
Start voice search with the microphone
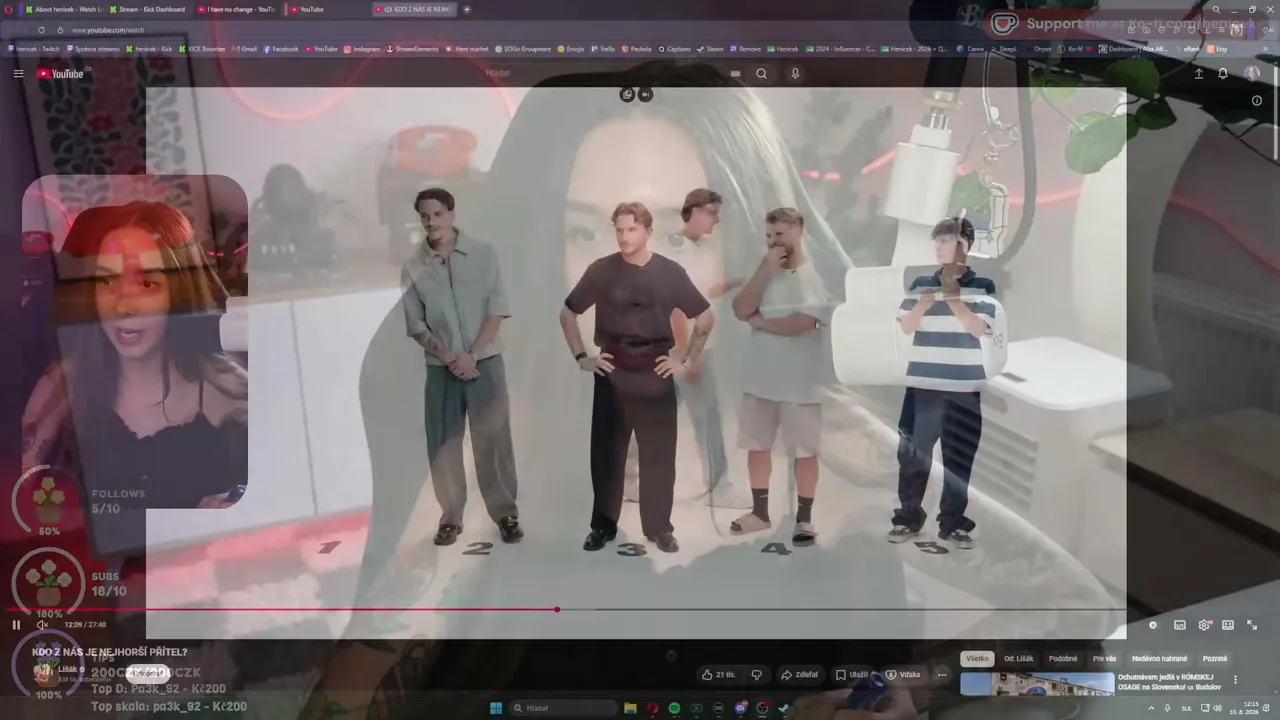795,73
